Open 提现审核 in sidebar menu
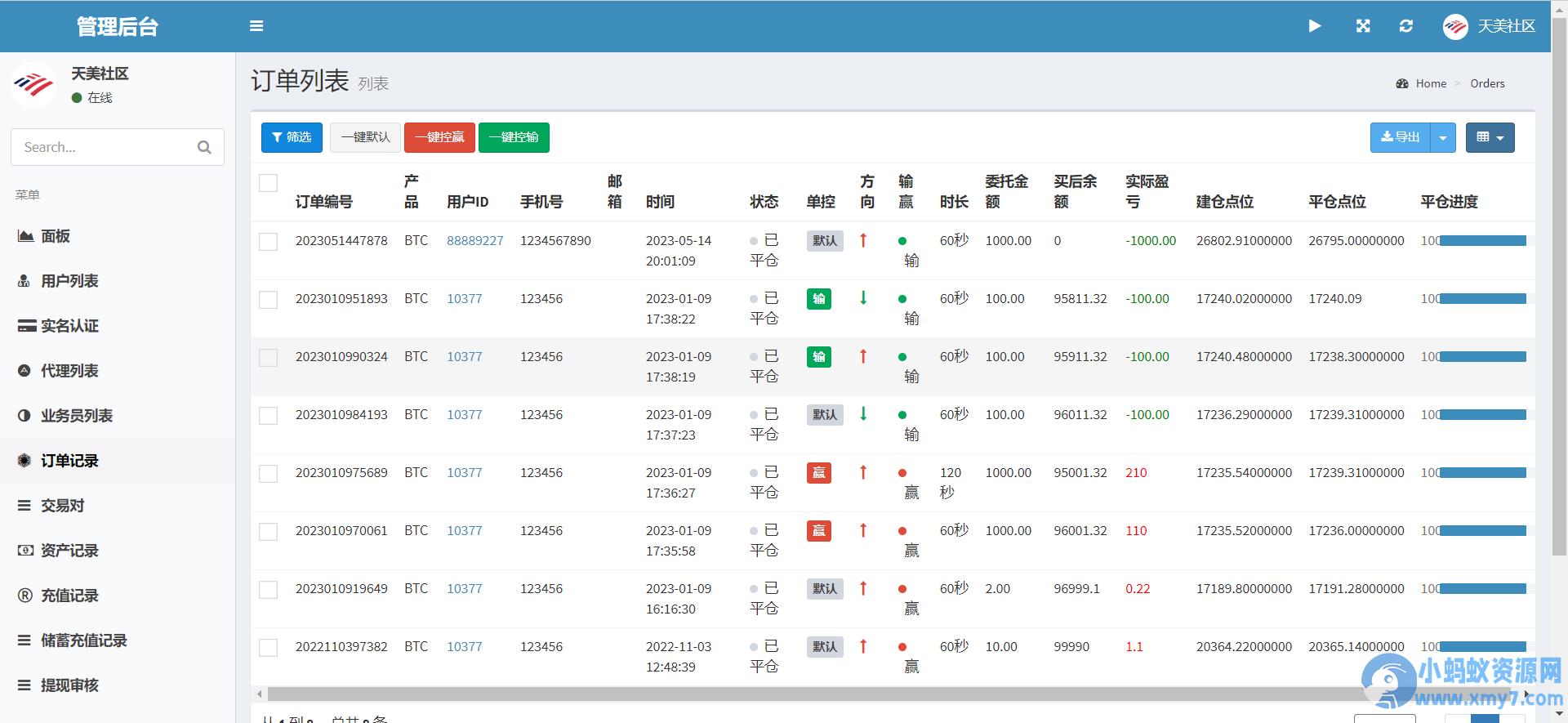Viewport: 1568px width, 723px height. point(118,685)
